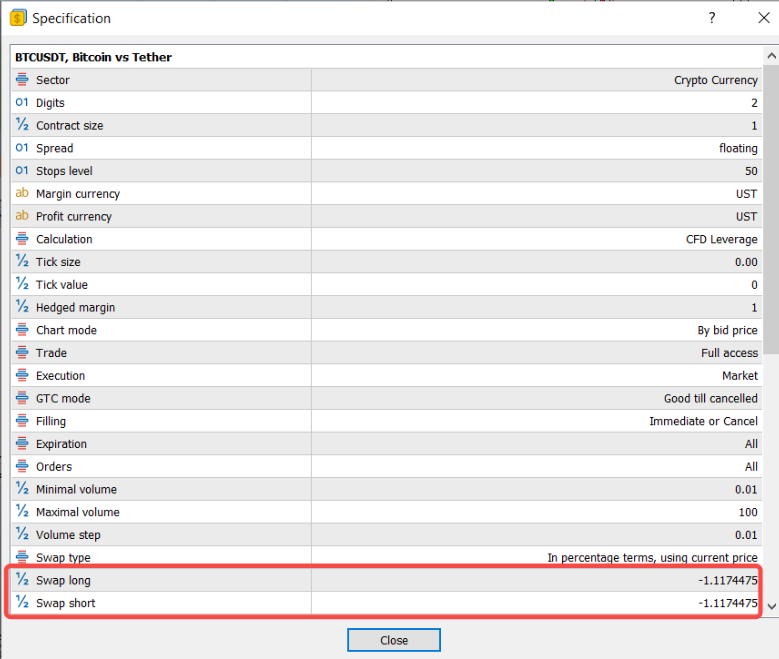Click the 01 icon beside Spread
The height and width of the screenshot is (659, 779).
pyautogui.click(x=22, y=148)
